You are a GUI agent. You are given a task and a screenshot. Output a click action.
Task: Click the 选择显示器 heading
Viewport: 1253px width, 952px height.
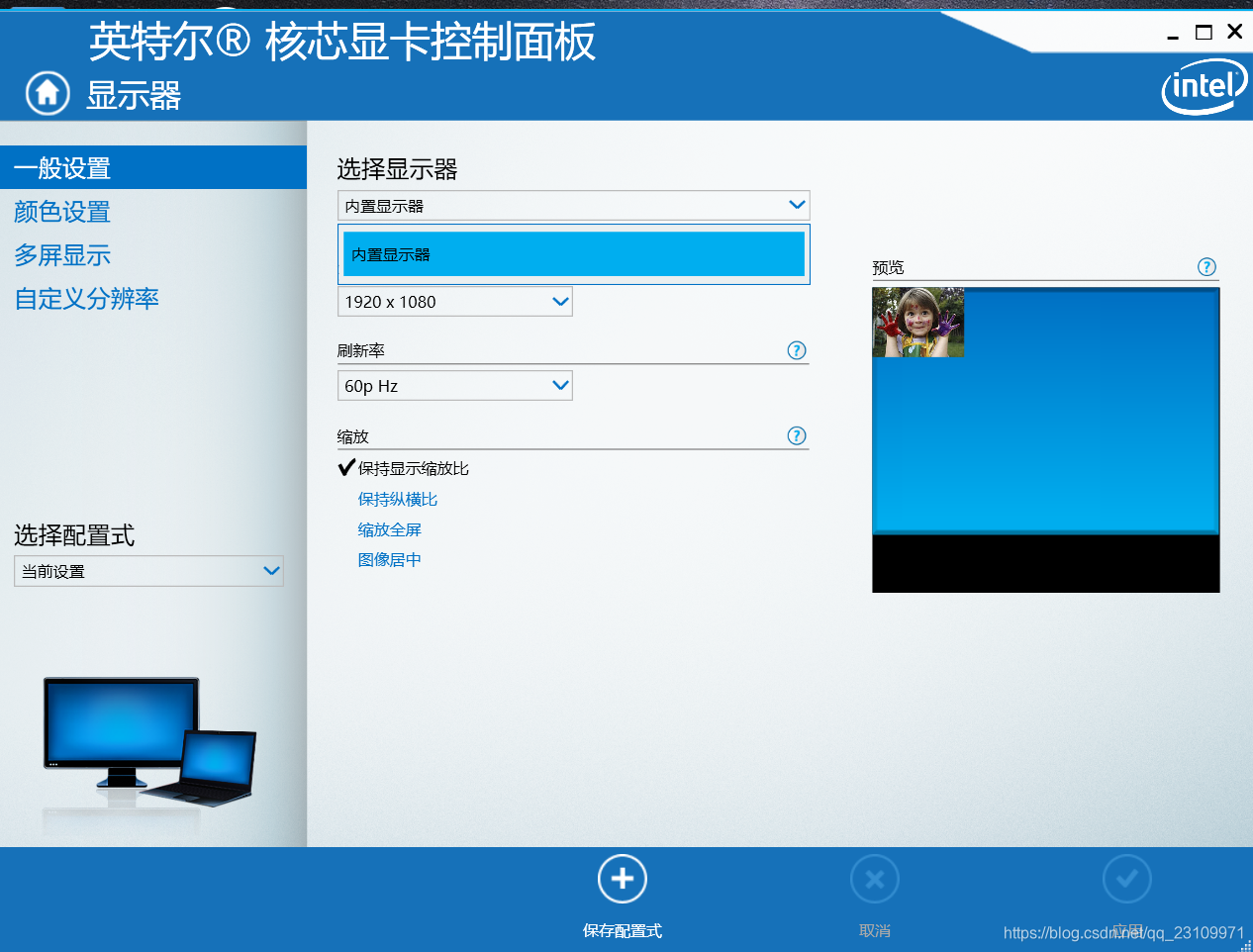pos(397,169)
